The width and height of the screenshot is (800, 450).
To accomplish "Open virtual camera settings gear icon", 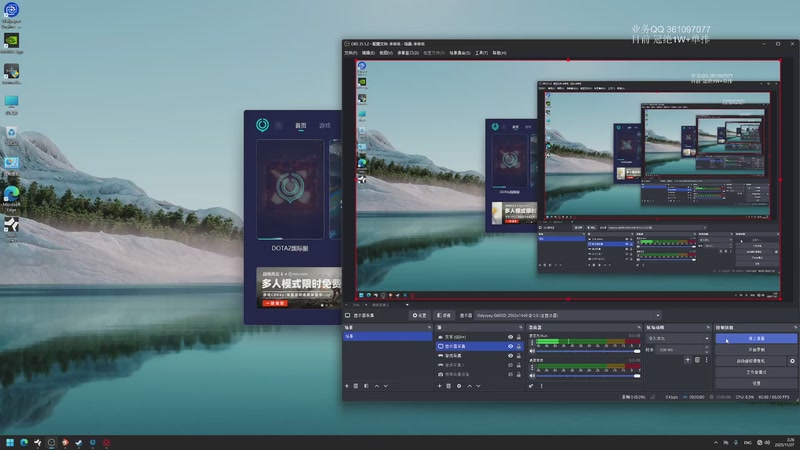I will click(792, 361).
